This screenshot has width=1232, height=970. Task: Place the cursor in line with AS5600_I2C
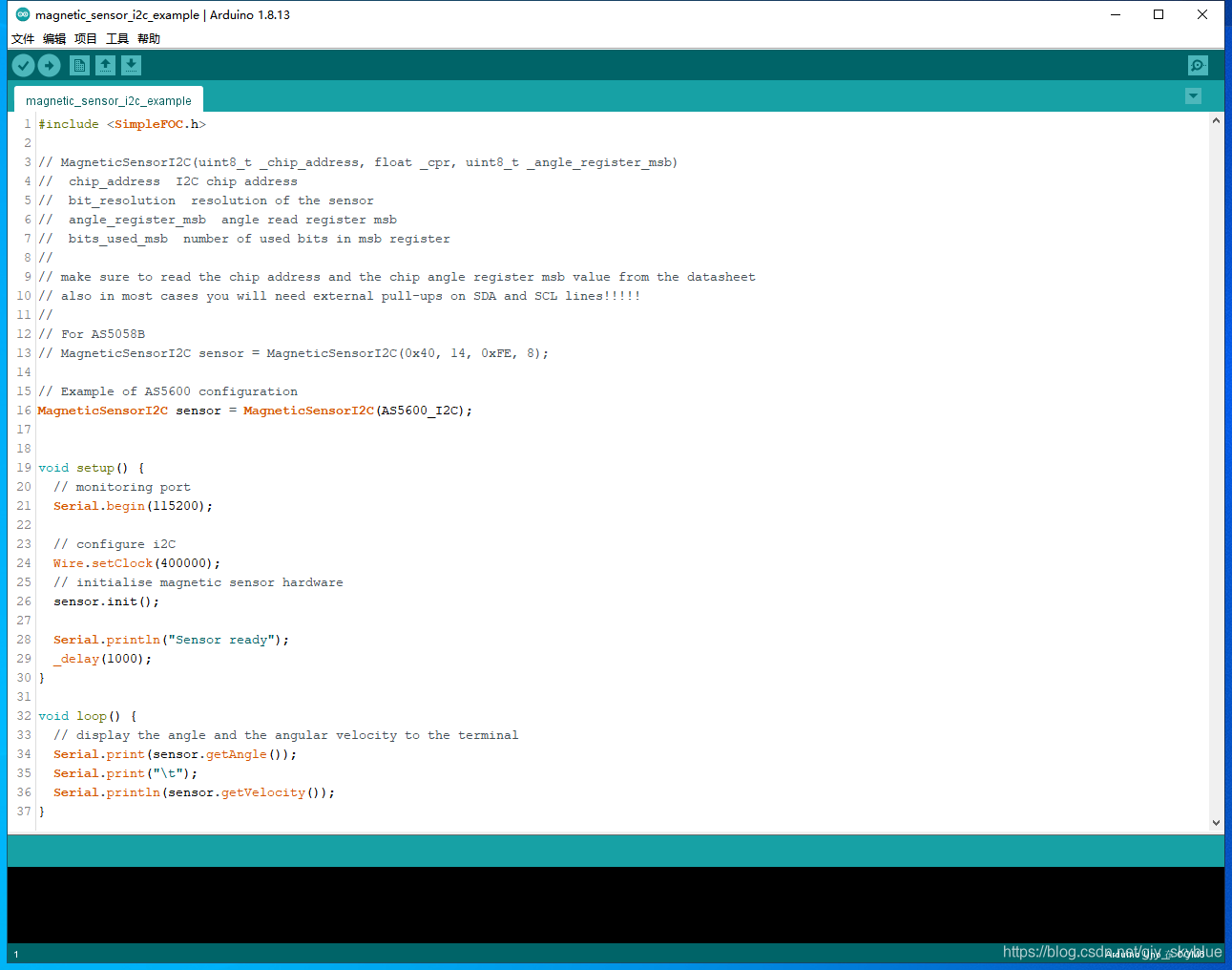tap(255, 411)
